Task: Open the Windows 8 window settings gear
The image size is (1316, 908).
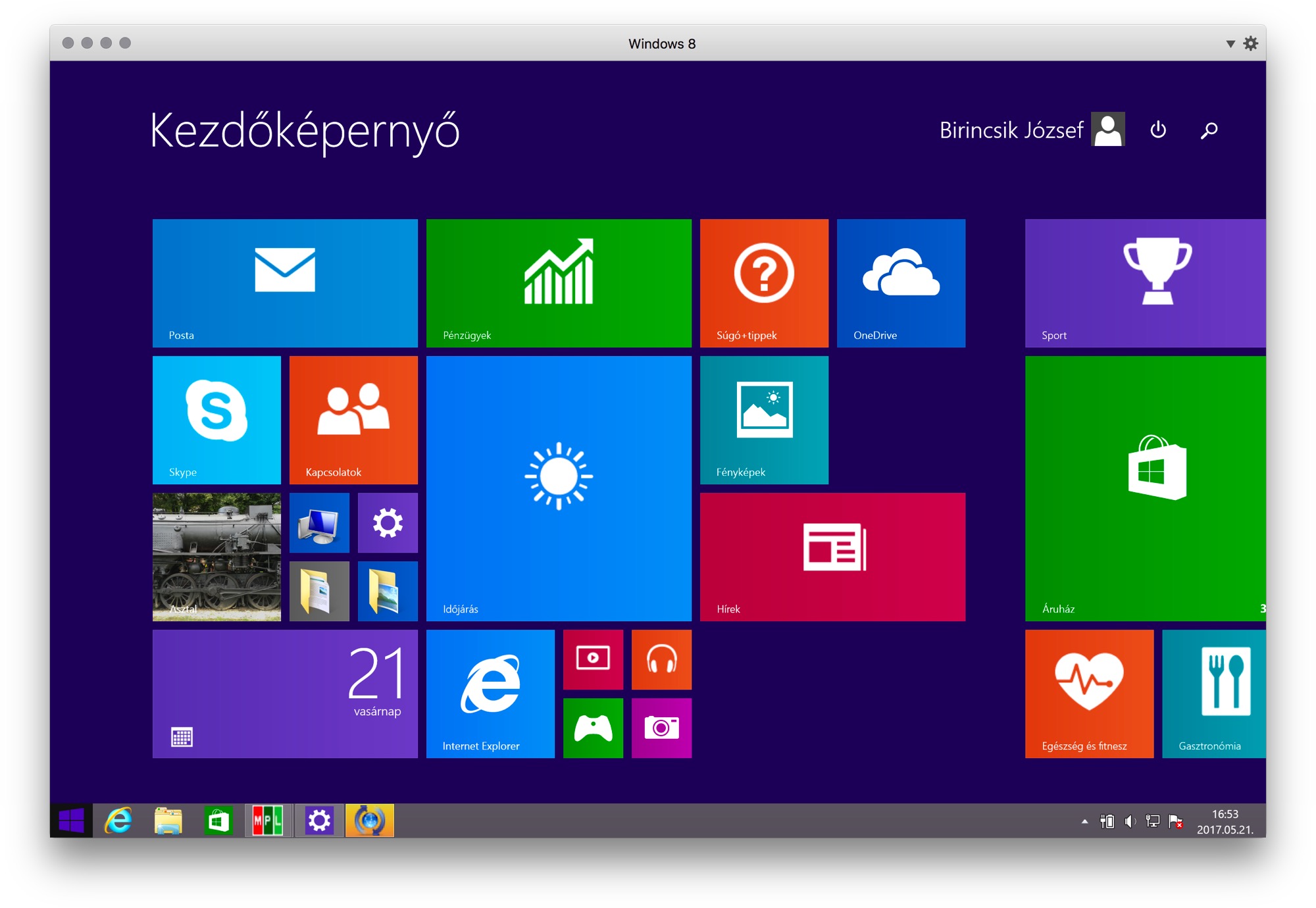Action: 1251,43
